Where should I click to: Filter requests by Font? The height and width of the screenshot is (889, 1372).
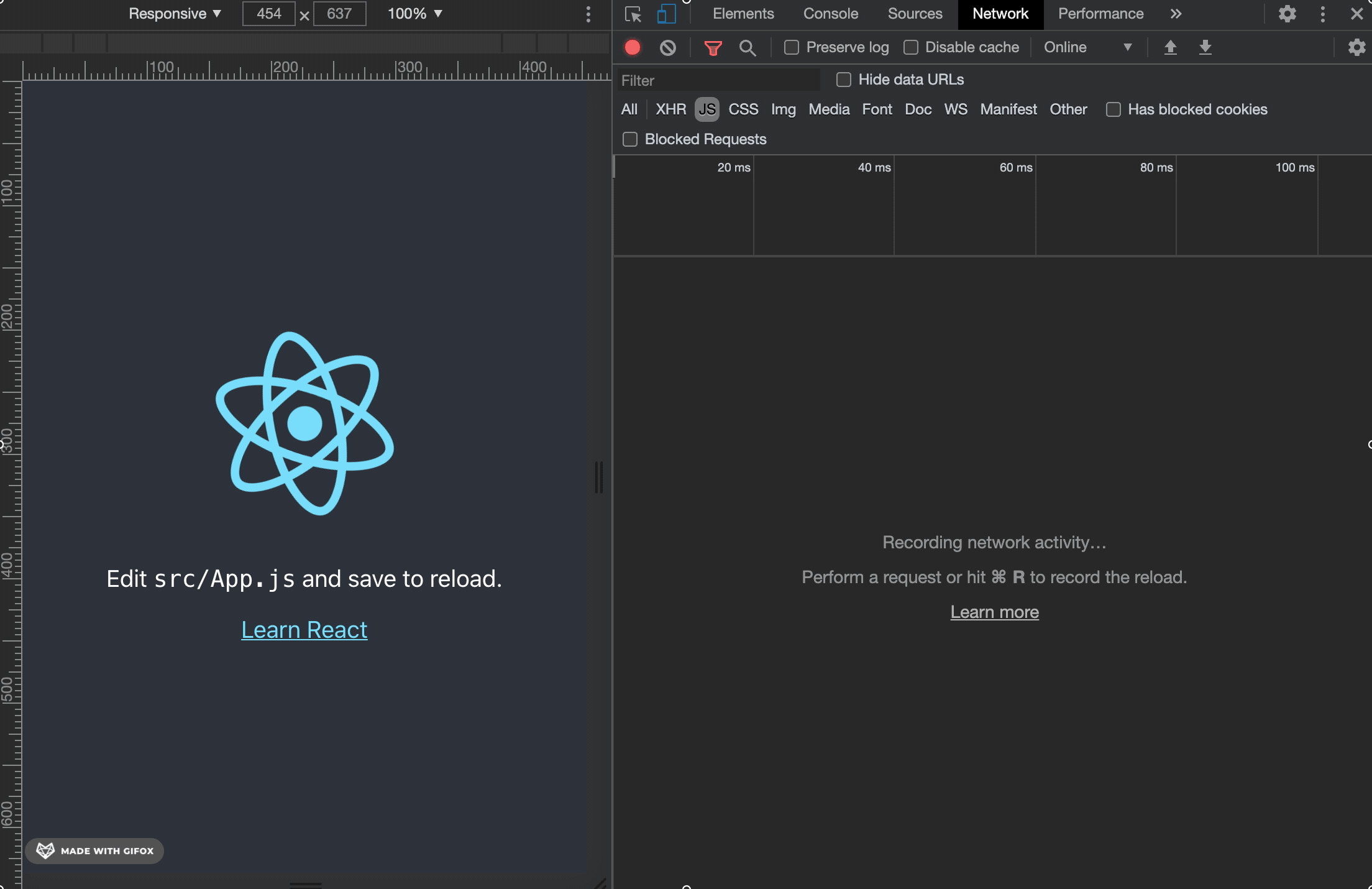tap(877, 109)
